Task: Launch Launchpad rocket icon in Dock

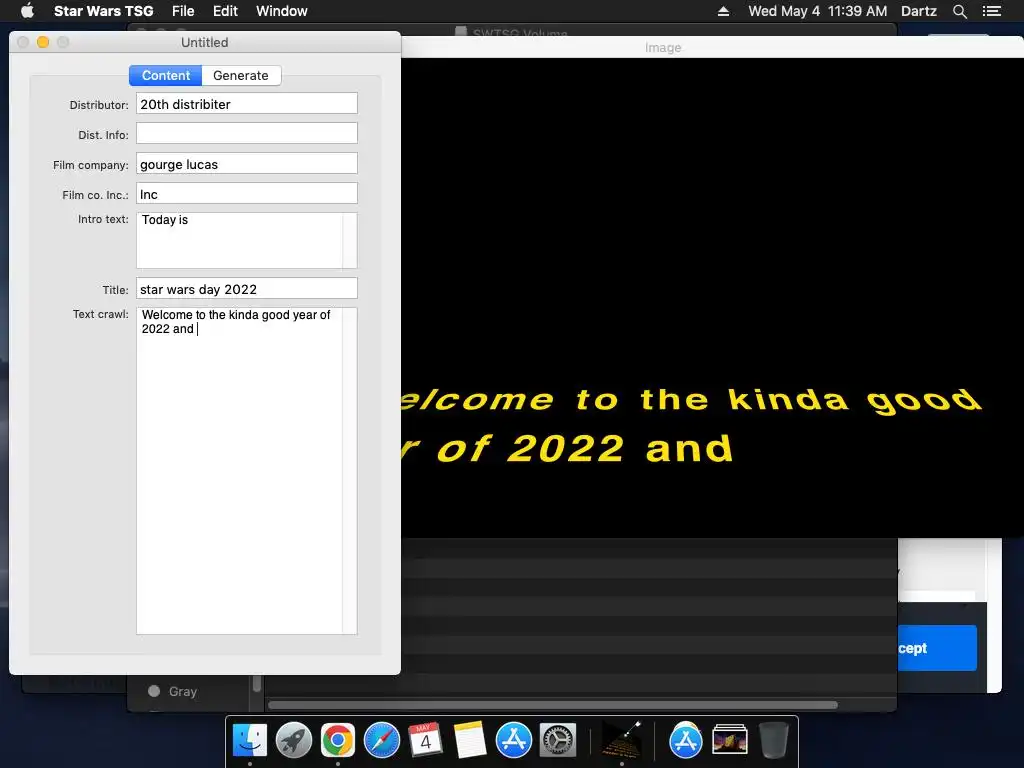Action: coord(294,741)
